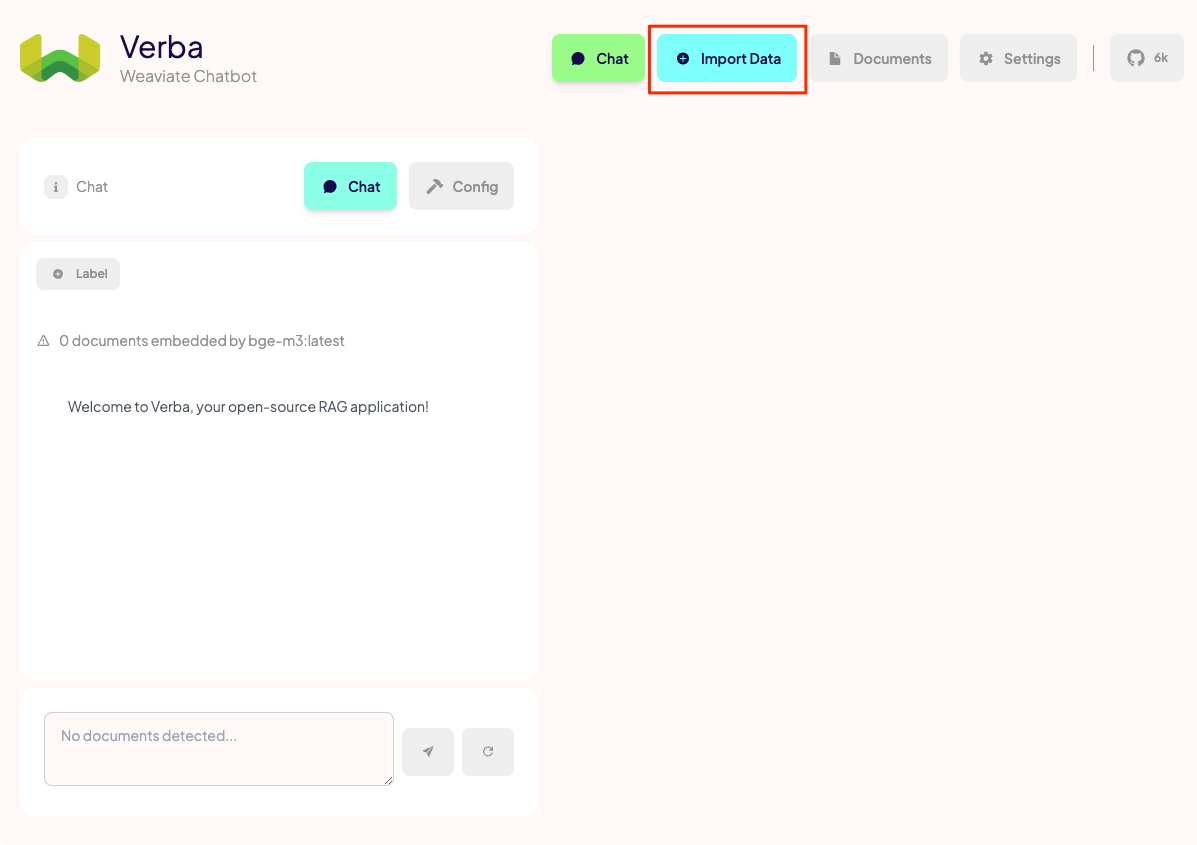Viewport: 1197px width, 845px height.
Task: Click the Verba logo
Action: [60, 58]
